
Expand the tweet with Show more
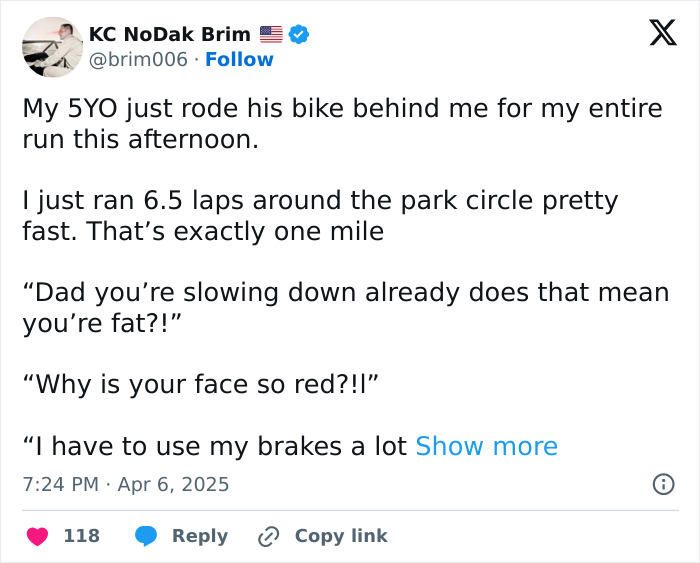(x=486, y=446)
